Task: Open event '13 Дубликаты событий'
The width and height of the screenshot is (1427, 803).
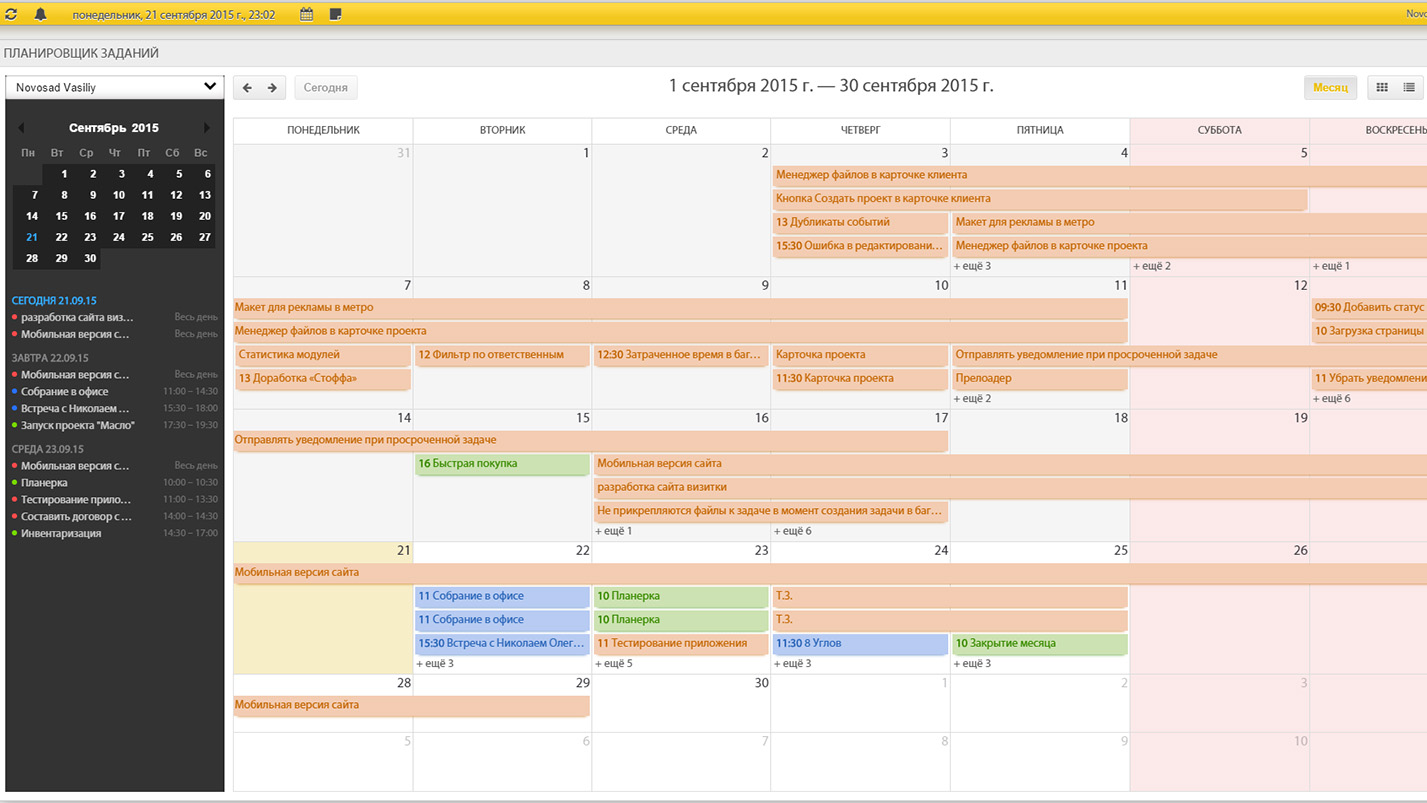Action: [860, 223]
